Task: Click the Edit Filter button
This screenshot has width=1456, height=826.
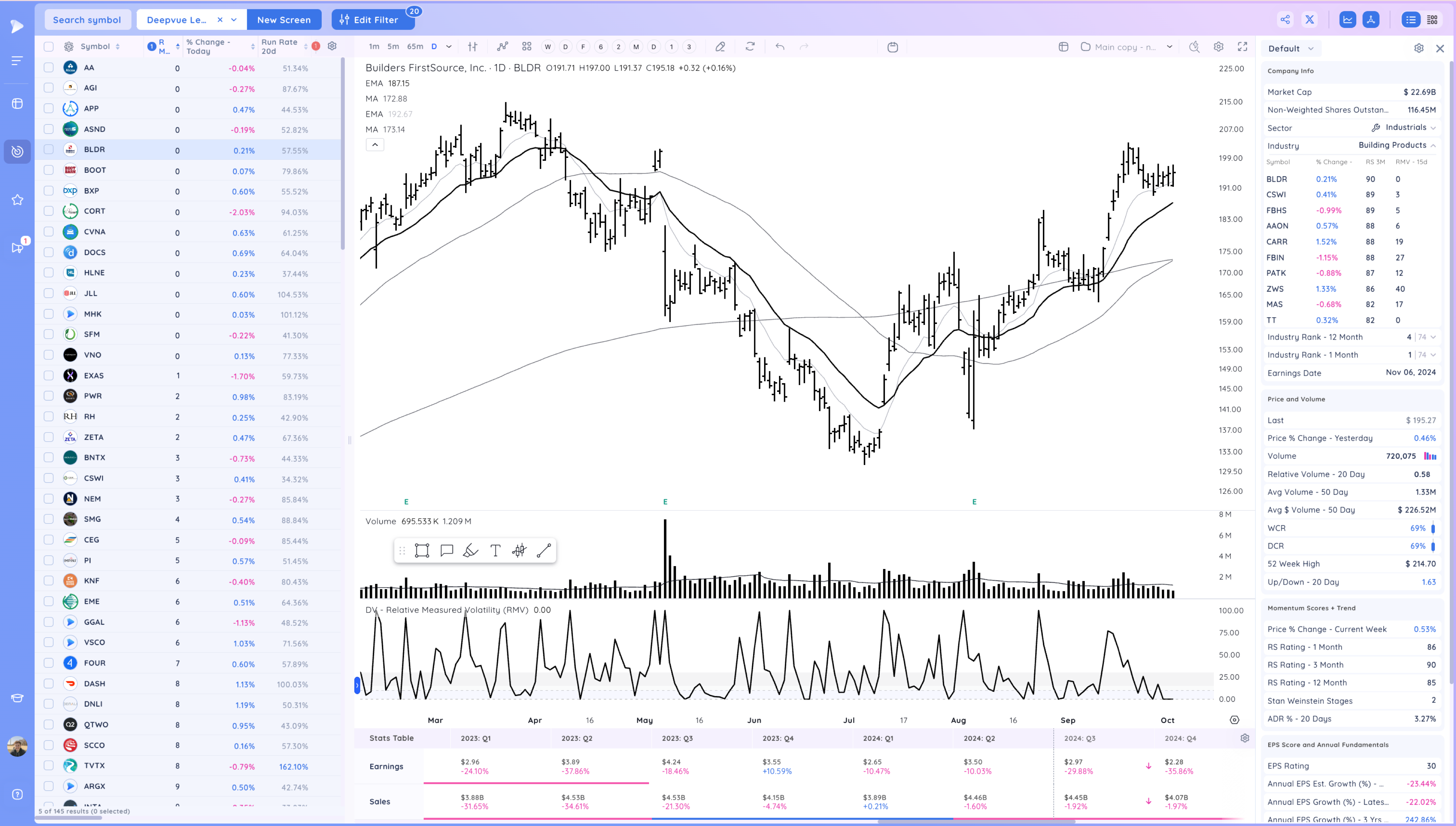Action: tap(369, 20)
